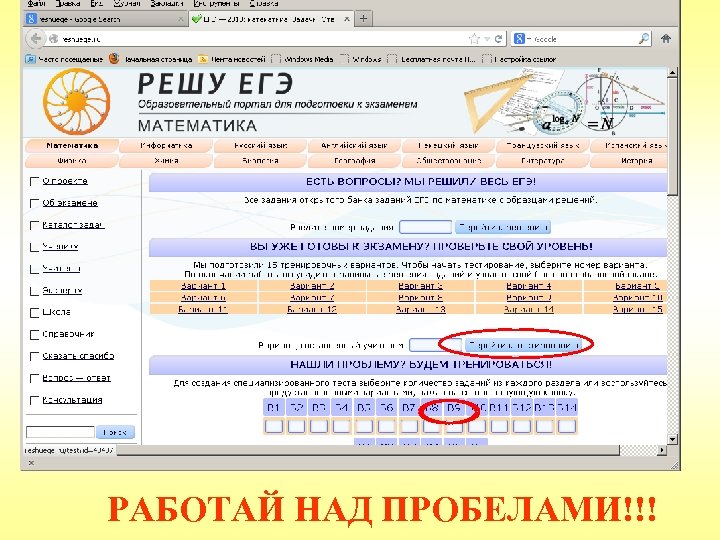Tick the box beside Справочник

[x=34, y=335]
